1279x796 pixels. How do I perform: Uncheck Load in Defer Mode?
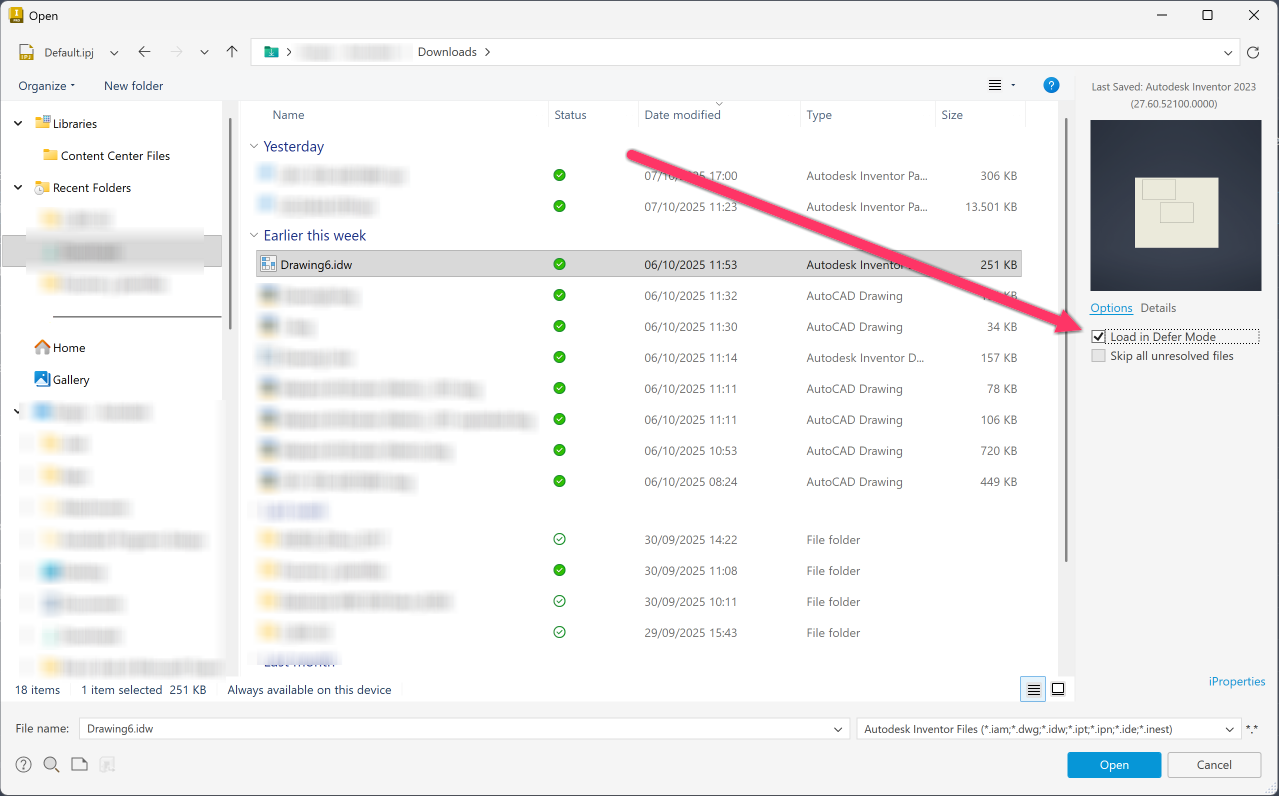(x=1099, y=337)
